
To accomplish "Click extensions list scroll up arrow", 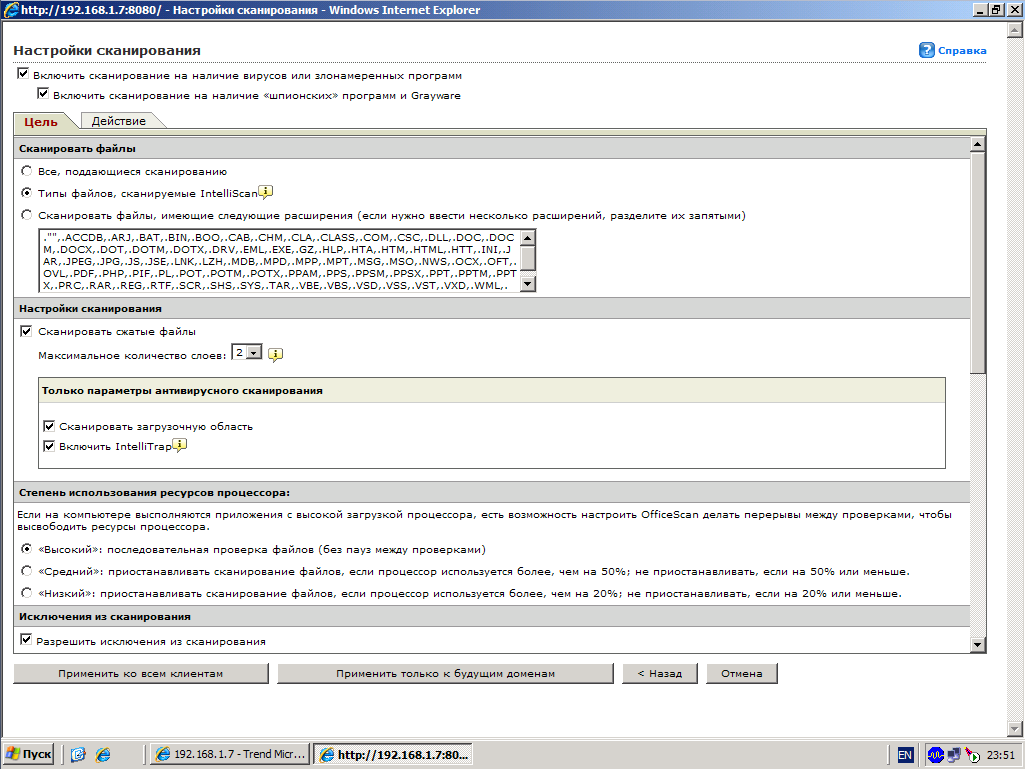I will click(x=528, y=237).
